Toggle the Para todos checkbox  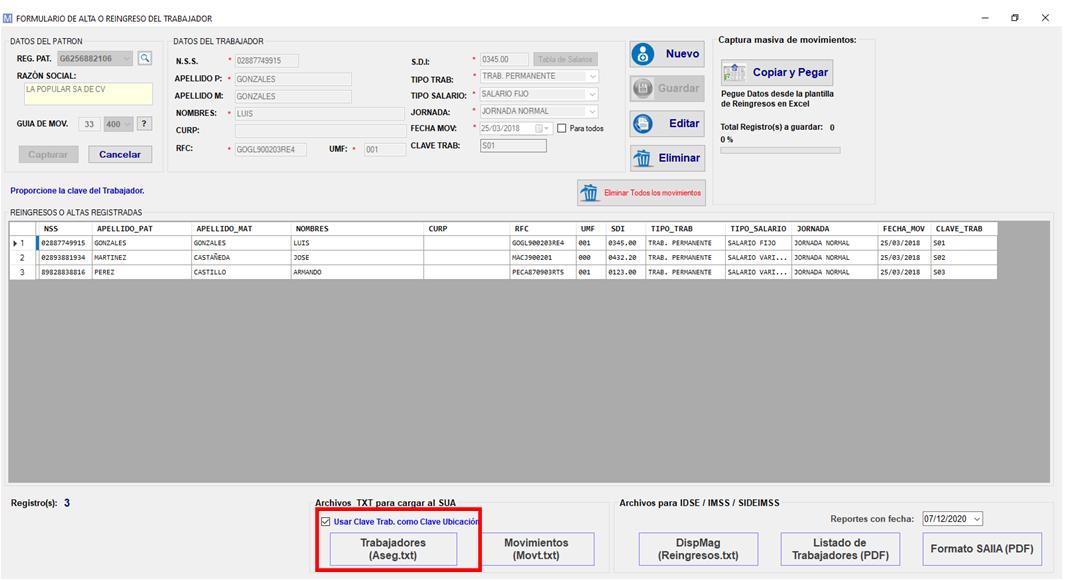pos(562,128)
